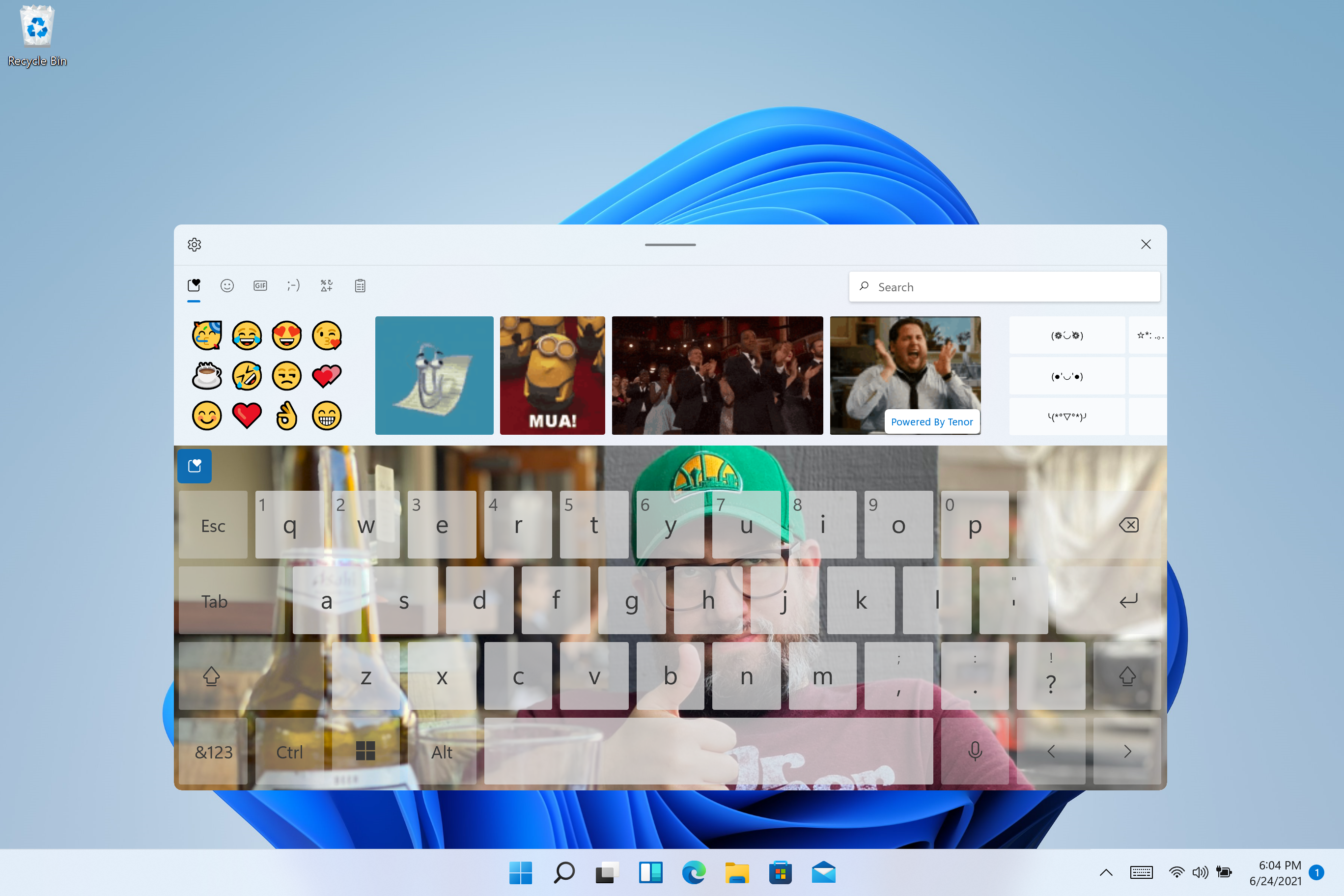The image size is (1344, 896).
Task: Open emoji picker settings gear
Action: click(x=195, y=244)
